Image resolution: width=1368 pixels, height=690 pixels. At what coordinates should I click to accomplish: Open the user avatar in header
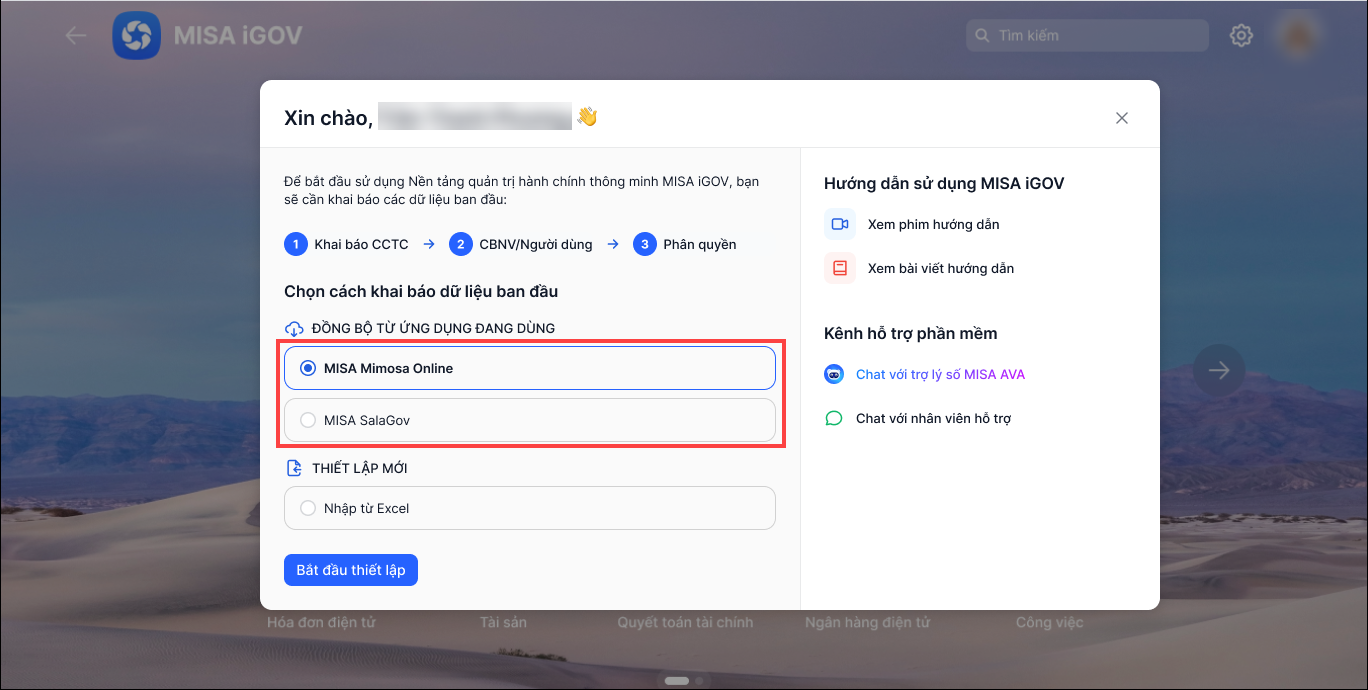coord(1299,36)
